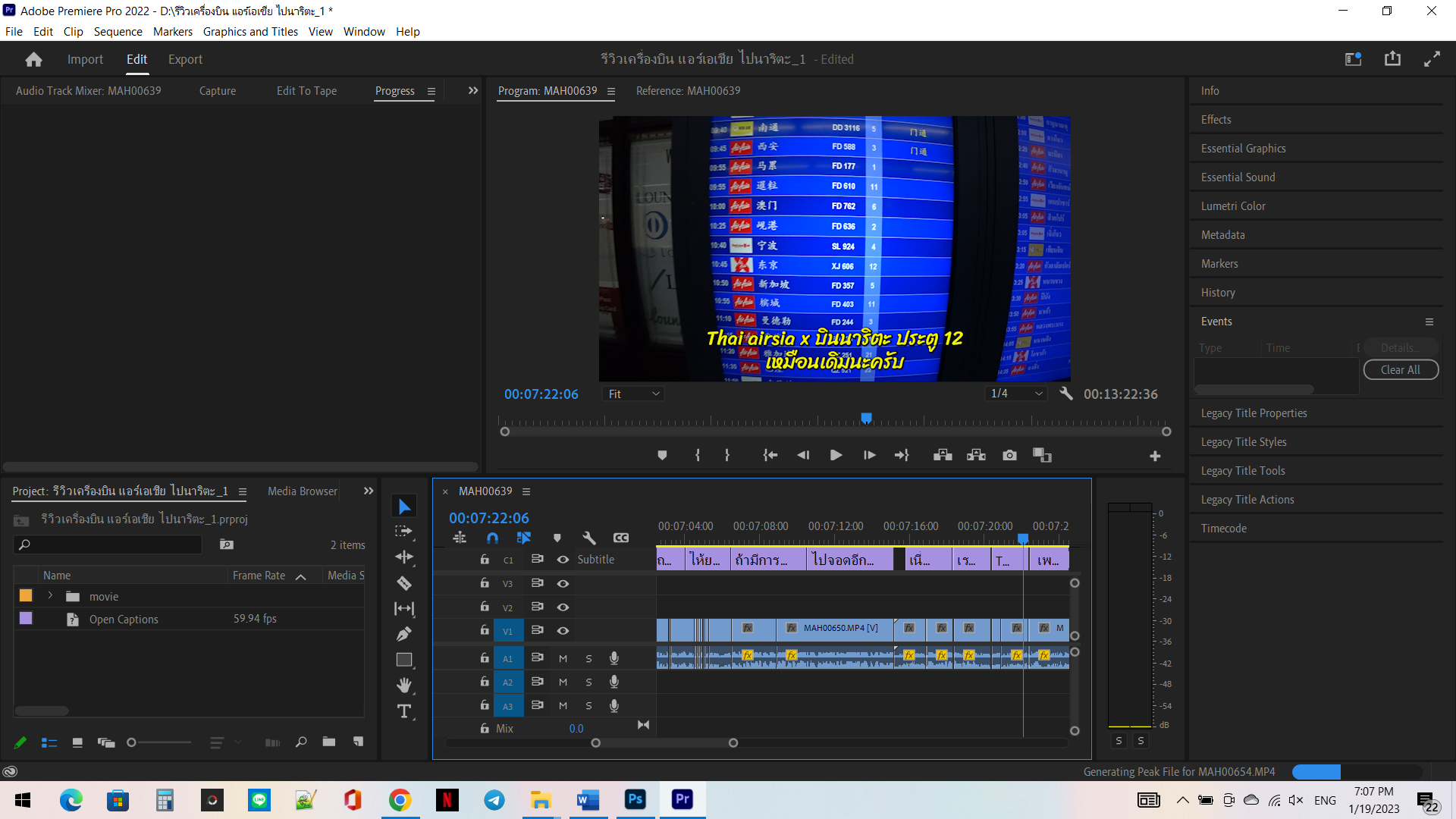Open Program monitor settings wrench
Screen dimensions: 1456x819
1065,394
